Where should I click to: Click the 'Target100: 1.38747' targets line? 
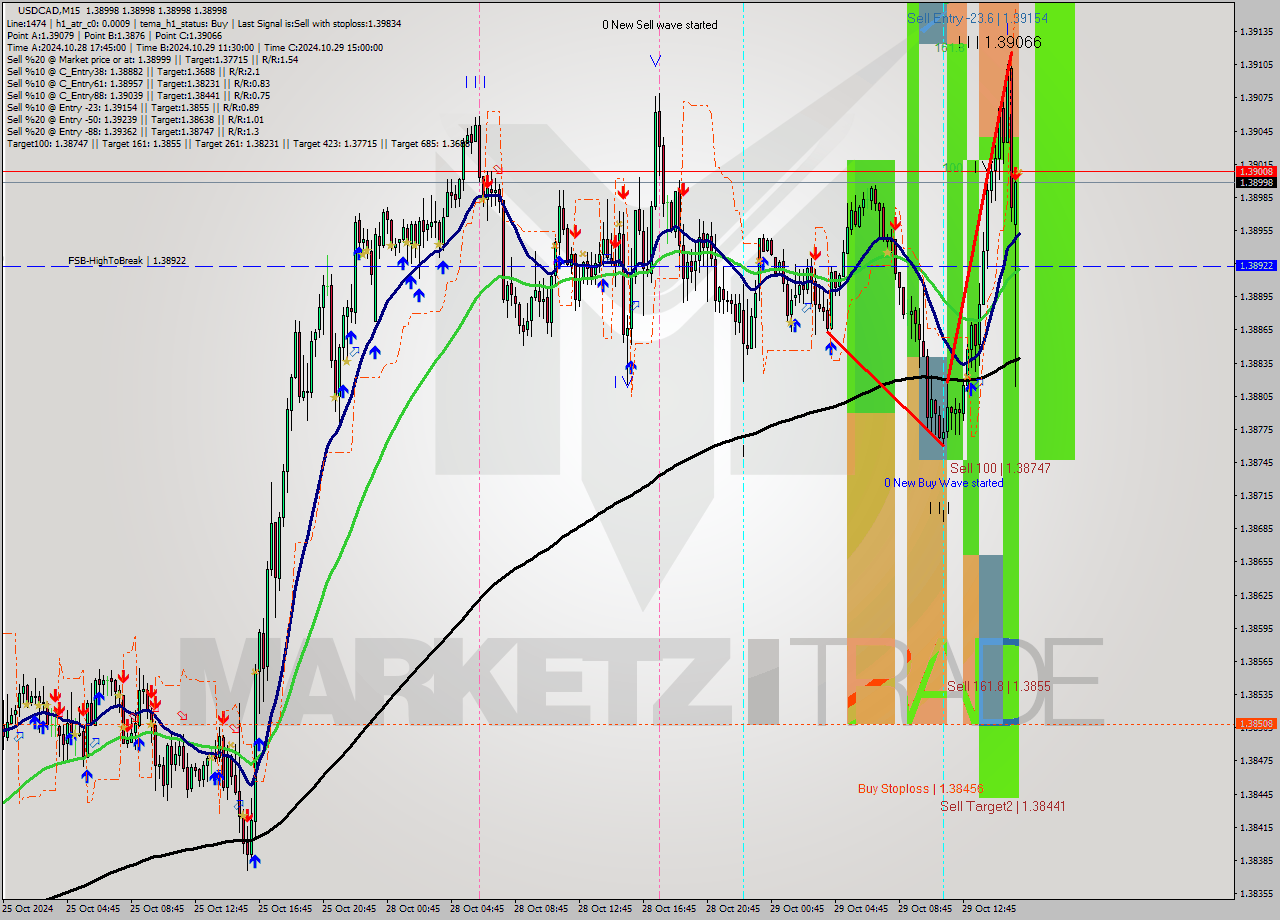(237, 144)
